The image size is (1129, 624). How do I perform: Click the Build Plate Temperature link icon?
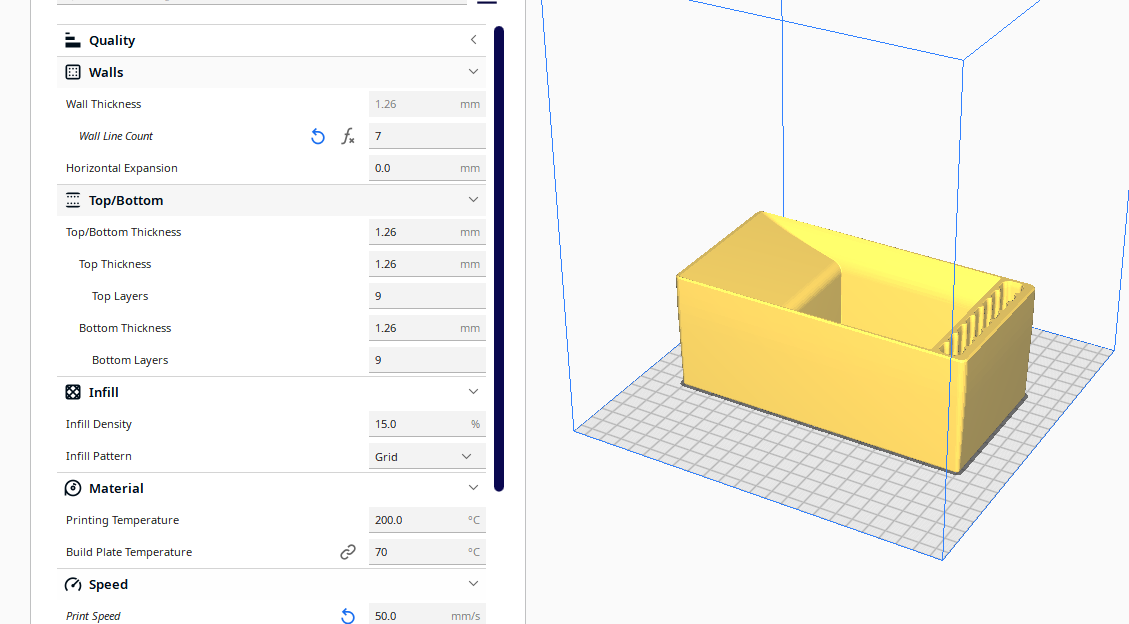tap(348, 552)
